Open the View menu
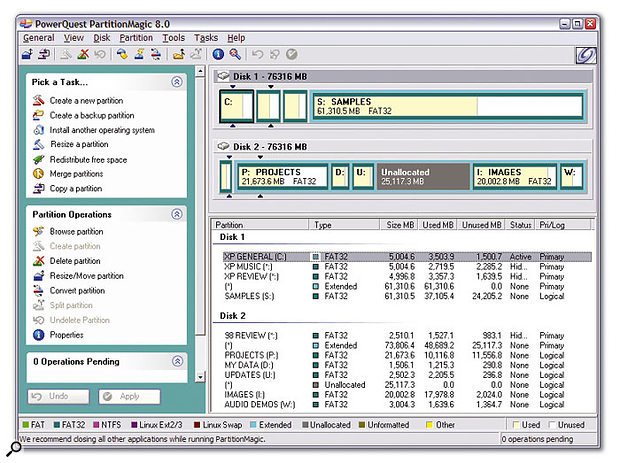Screen dimensions: 620x463 pyautogui.click(x=74, y=38)
